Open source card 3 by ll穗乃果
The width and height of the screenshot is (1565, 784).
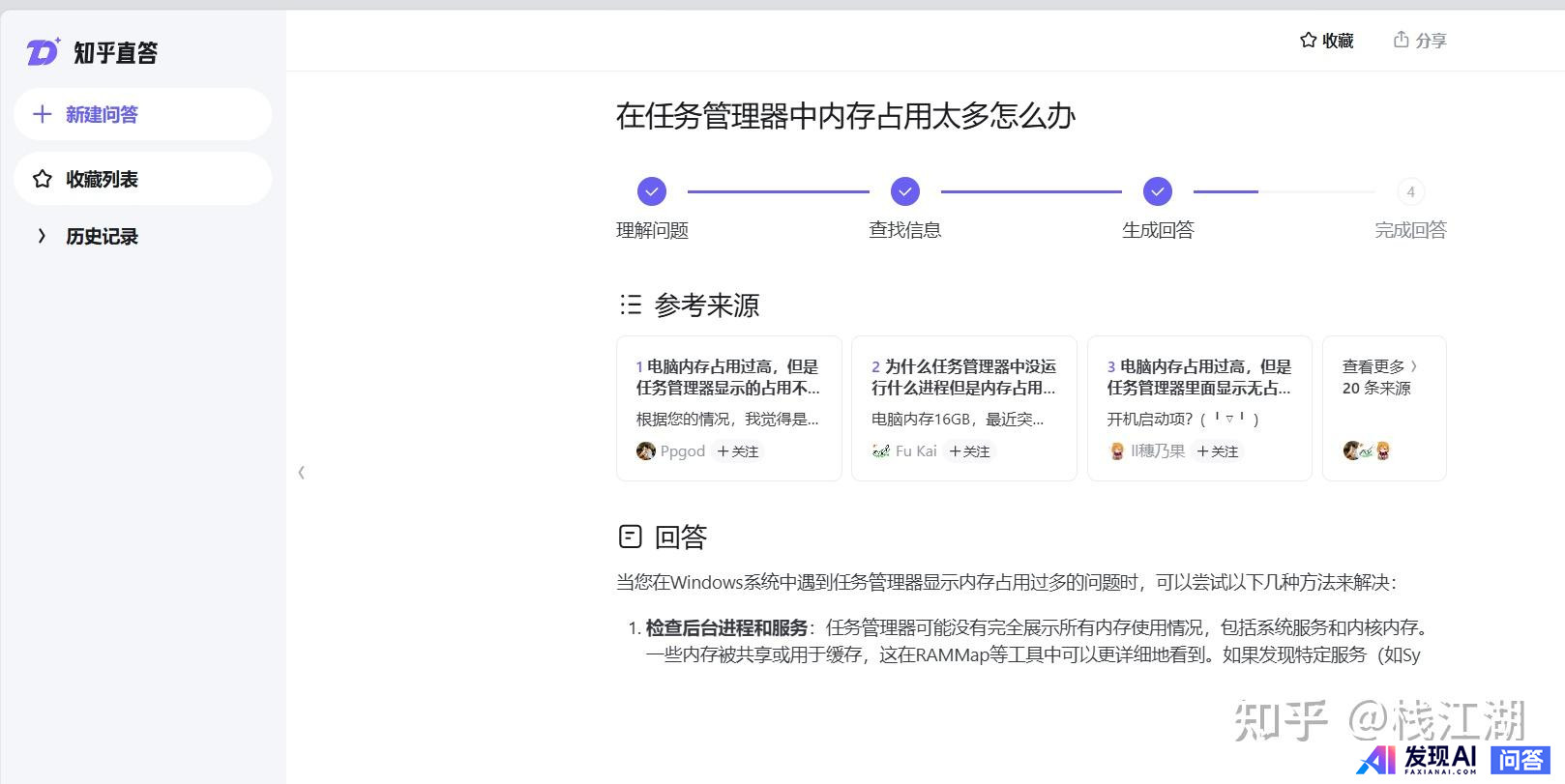click(1199, 378)
